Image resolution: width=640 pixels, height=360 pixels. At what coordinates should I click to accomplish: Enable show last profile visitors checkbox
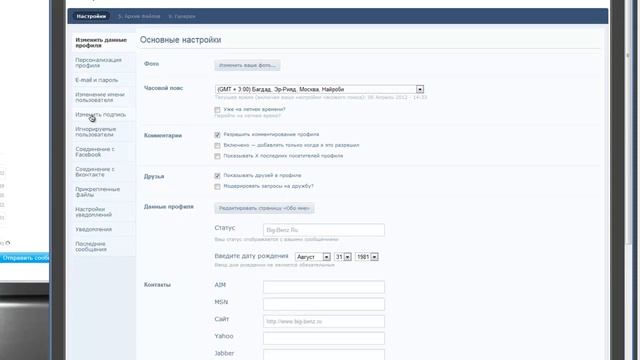click(x=217, y=156)
